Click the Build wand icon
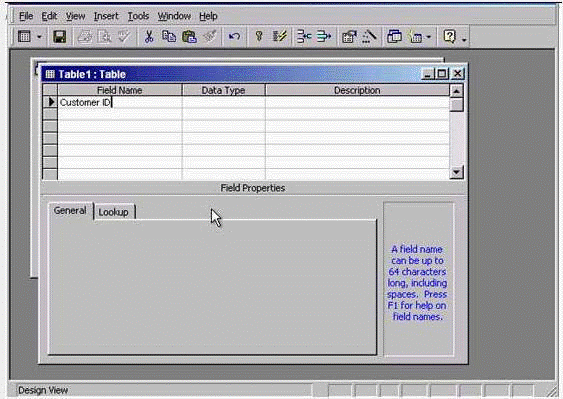Viewport: 563px width, 399px height. pyautogui.click(x=369, y=37)
